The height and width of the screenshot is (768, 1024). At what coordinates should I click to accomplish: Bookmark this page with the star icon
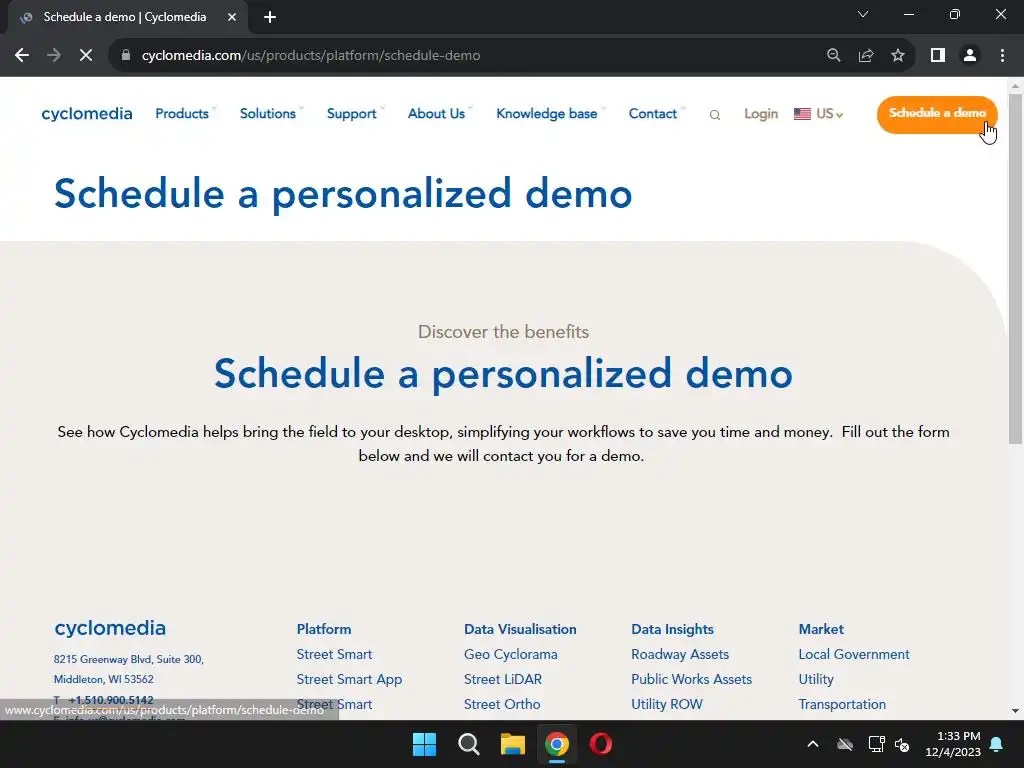coord(898,56)
